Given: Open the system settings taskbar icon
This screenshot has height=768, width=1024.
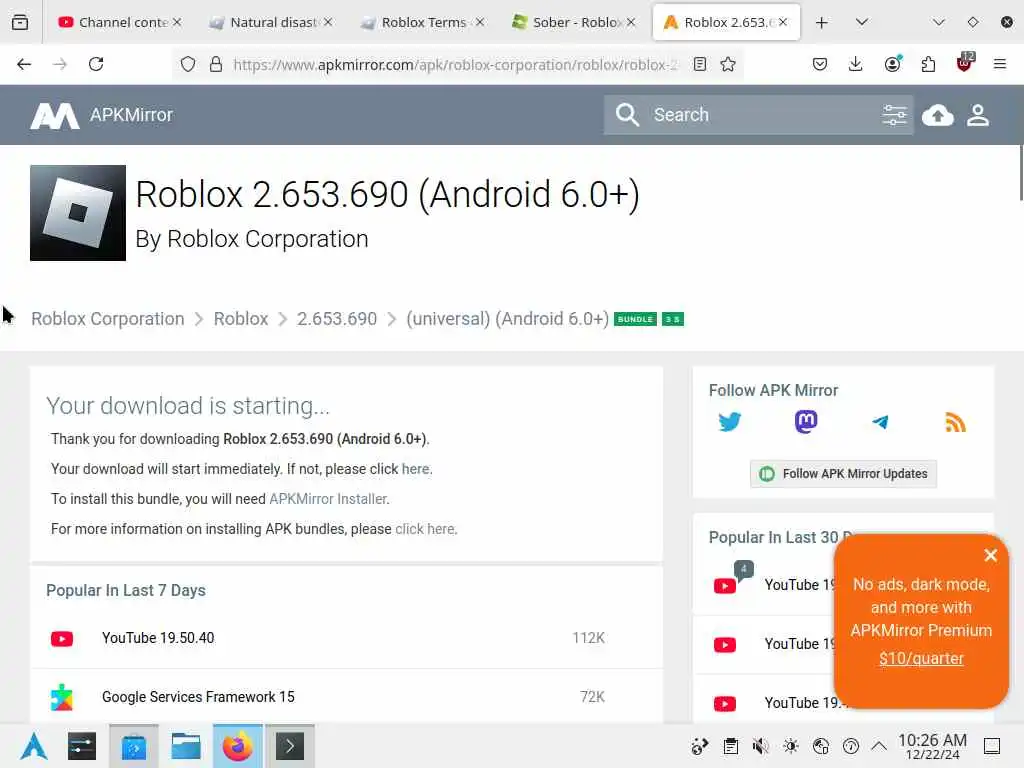Looking at the screenshot, I should [82, 746].
